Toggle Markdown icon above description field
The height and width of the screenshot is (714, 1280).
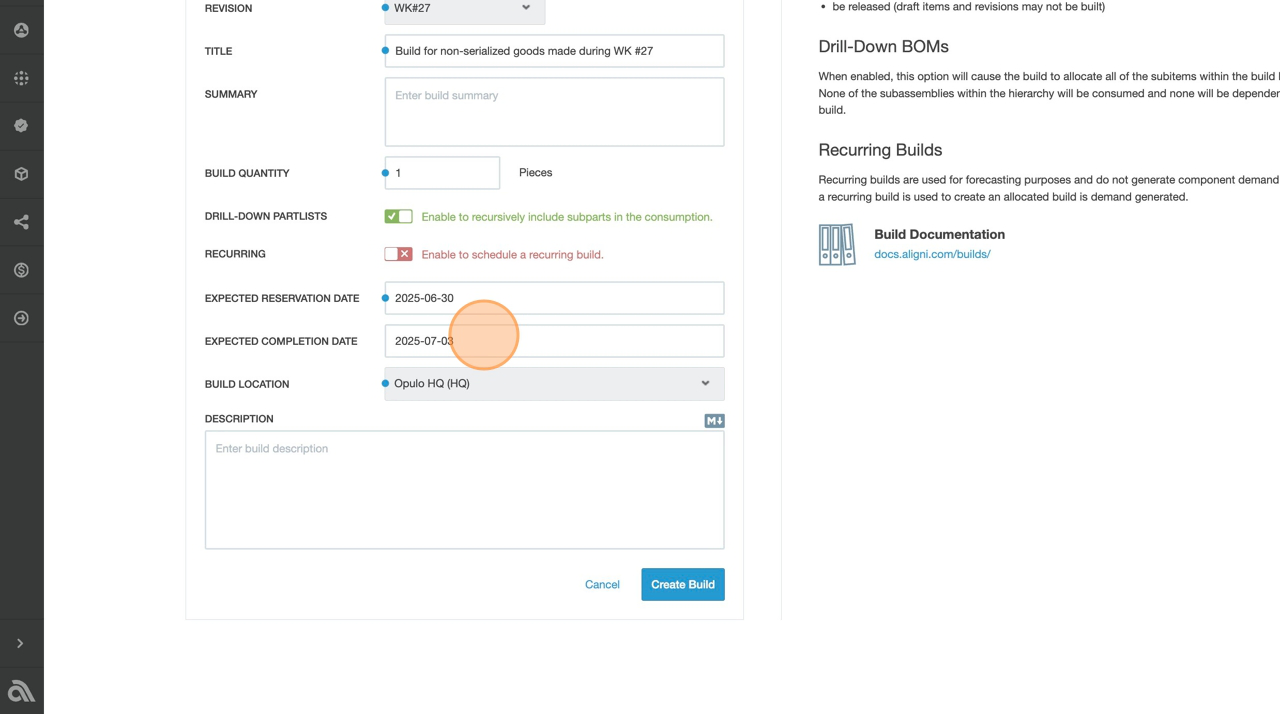pyautogui.click(x=714, y=421)
